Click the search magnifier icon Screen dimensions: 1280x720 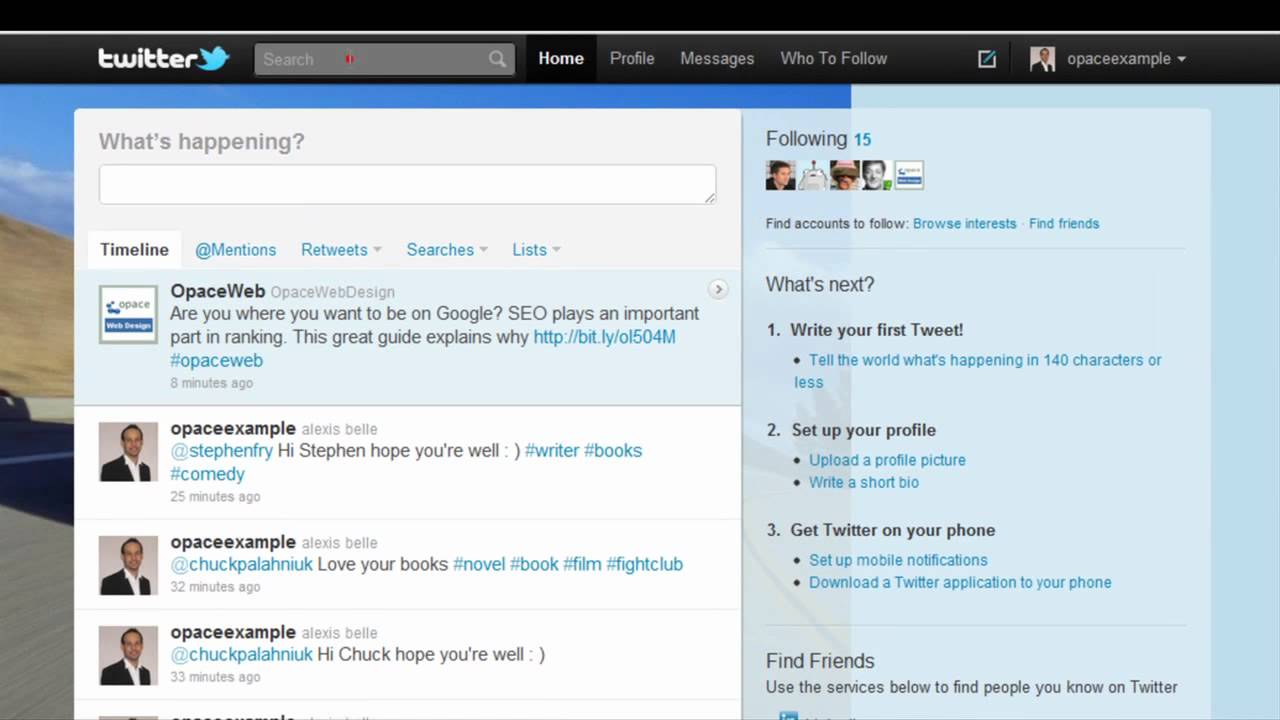497,59
